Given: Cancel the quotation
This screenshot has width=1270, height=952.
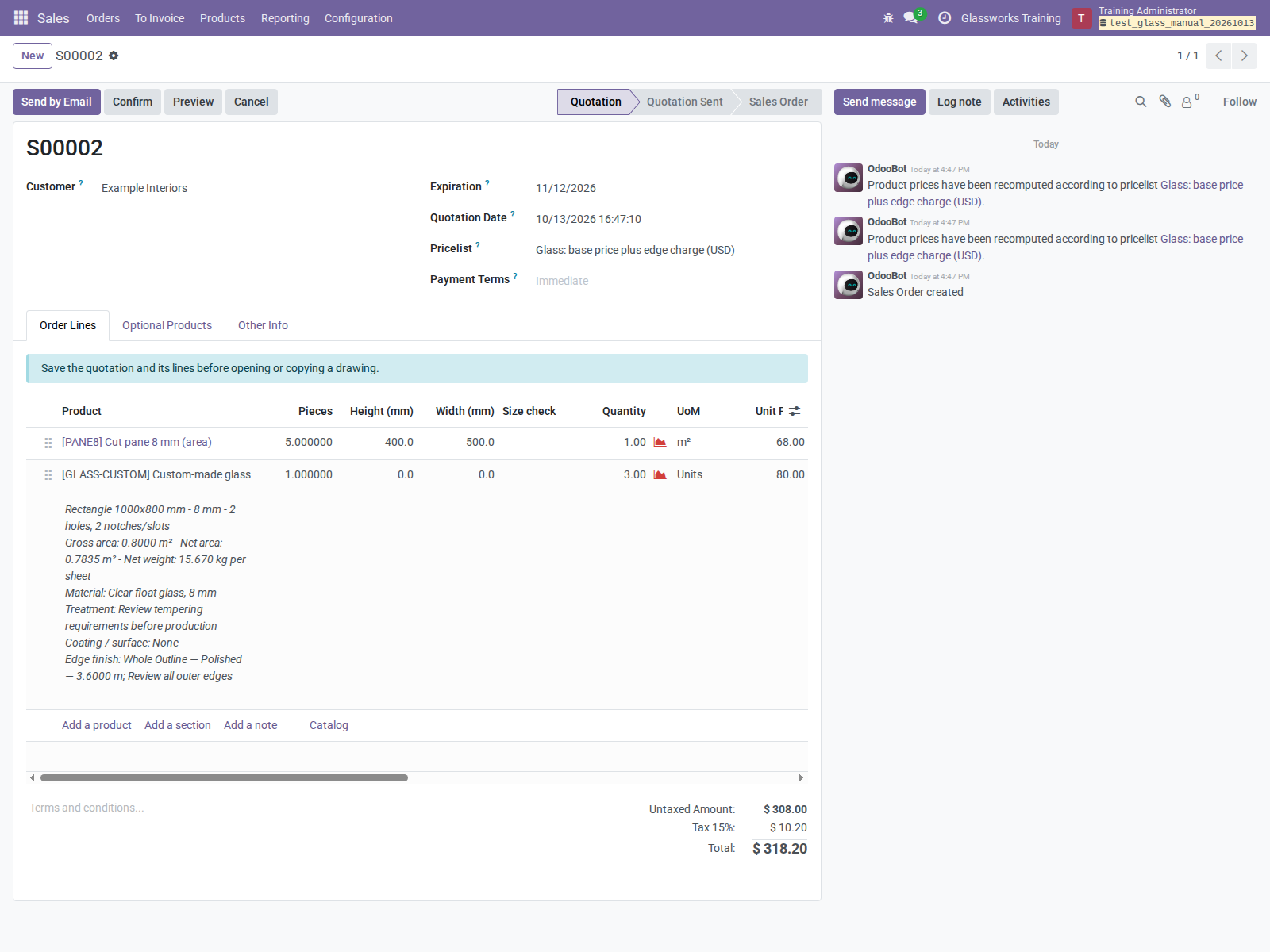Looking at the screenshot, I should 251,102.
